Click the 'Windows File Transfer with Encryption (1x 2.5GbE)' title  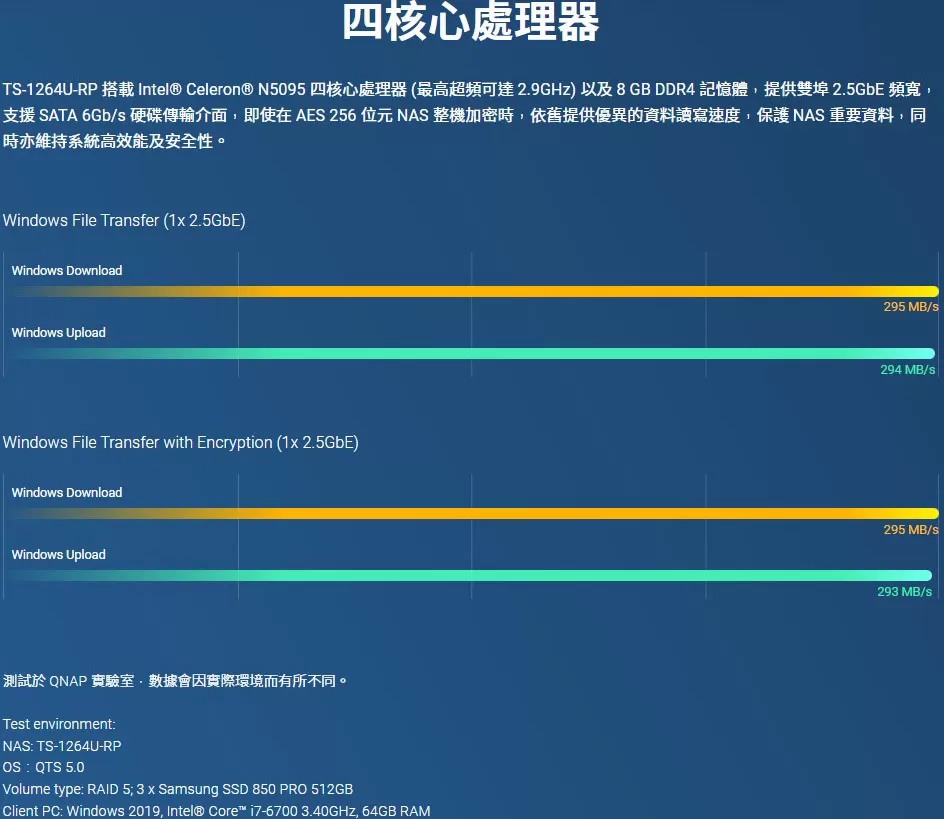coord(181,443)
